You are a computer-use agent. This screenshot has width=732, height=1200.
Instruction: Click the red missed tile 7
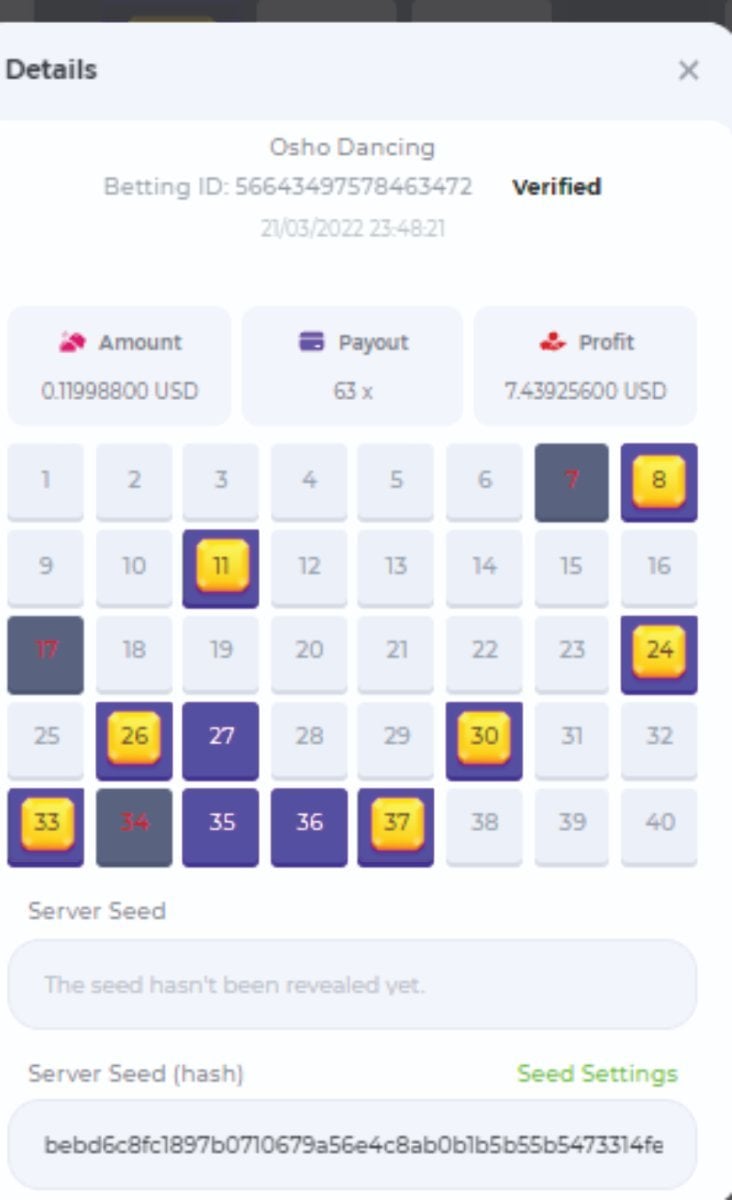tap(571, 481)
